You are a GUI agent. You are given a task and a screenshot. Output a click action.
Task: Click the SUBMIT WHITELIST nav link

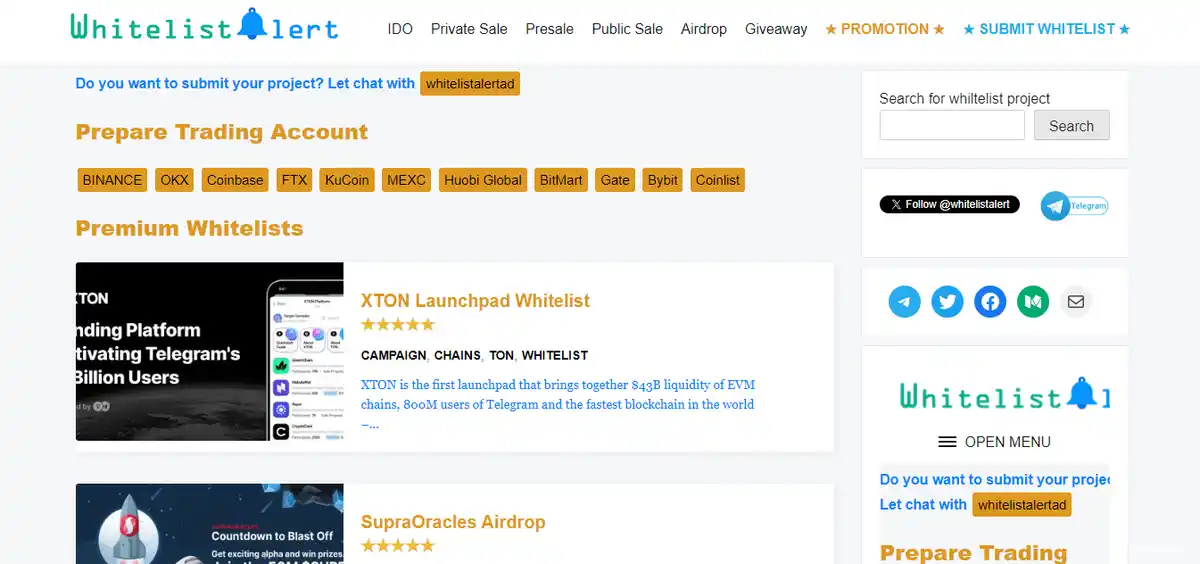point(1046,29)
